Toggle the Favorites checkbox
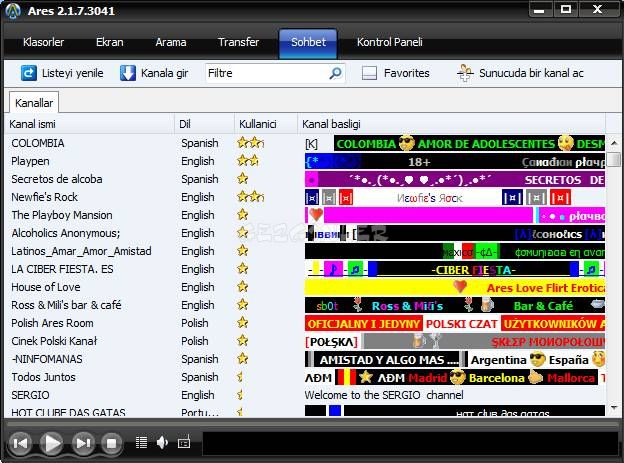The width and height of the screenshot is (624, 463). pyautogui.click(x=369, y=73)
